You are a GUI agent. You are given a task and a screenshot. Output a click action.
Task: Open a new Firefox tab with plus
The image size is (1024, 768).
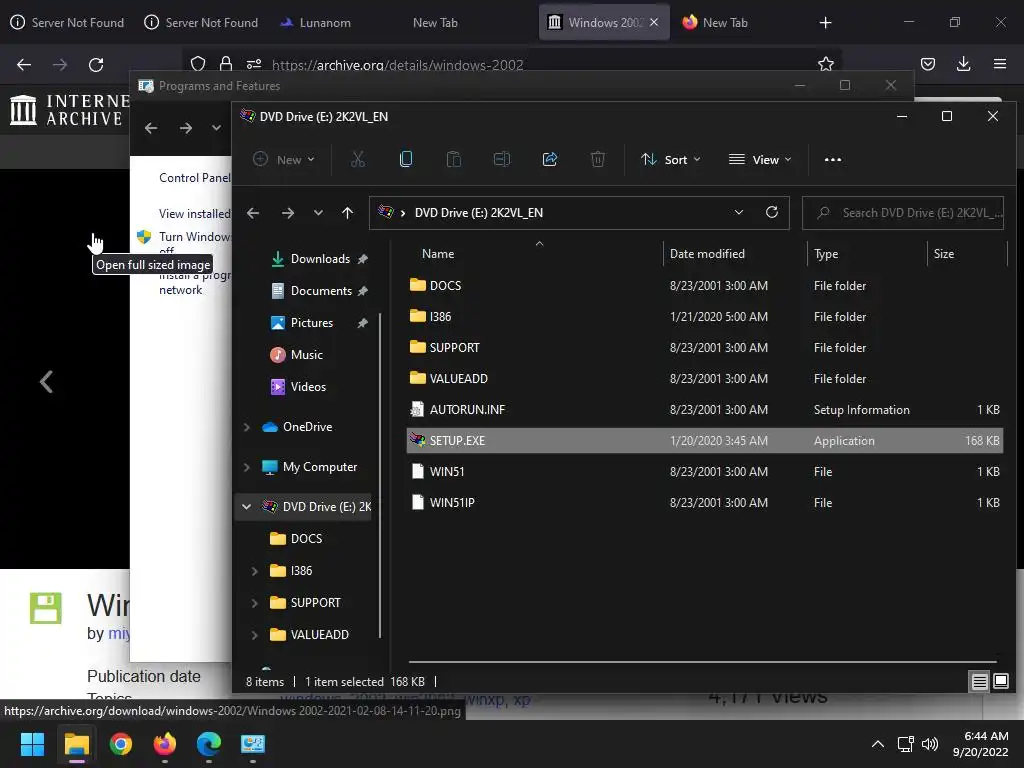point(825,23)
